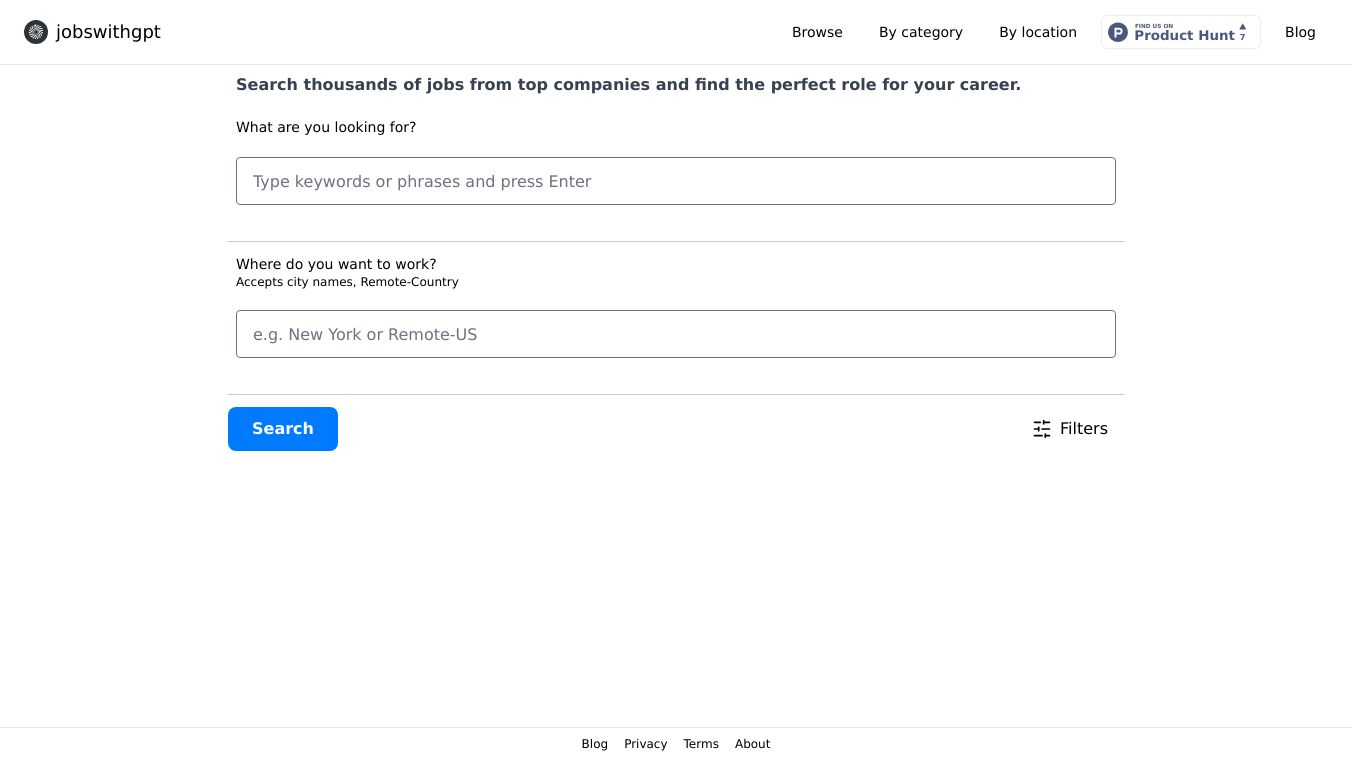Image resolution: width=1352 pixels, height=760 pixels.
Task: Click the "What are you looking for?" label
Action: [326, 127]
